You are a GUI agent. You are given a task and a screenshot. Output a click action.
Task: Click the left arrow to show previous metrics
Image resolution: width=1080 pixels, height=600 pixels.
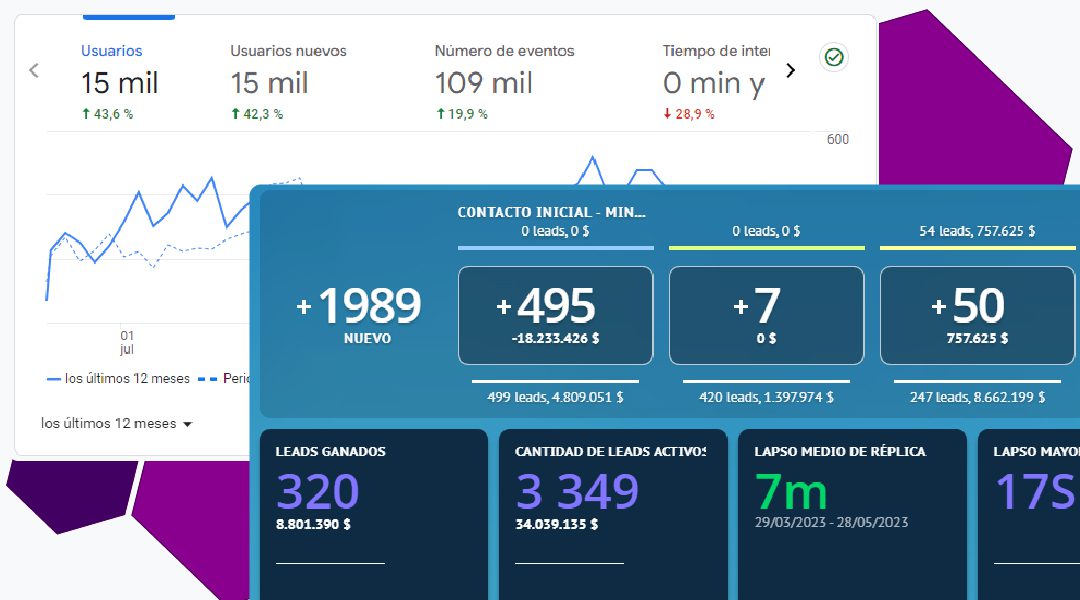point(34,70)
